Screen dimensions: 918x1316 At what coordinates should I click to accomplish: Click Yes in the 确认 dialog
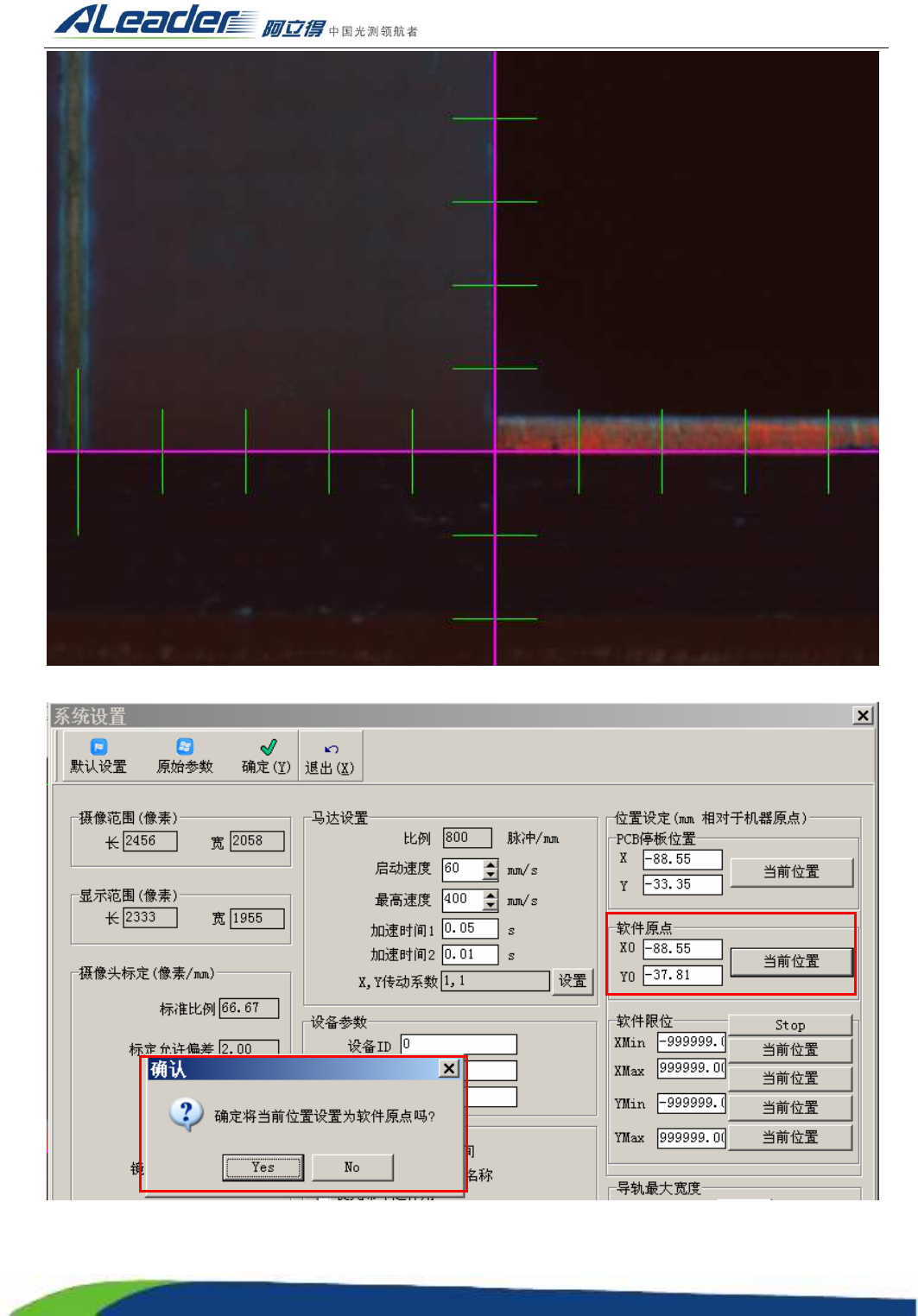263,1167
